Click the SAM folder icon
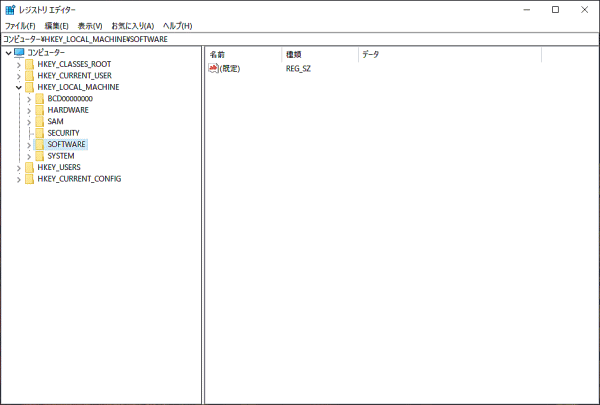Viewport: 600px width, 405px height. pyautogui.click(x=39, y=121)
